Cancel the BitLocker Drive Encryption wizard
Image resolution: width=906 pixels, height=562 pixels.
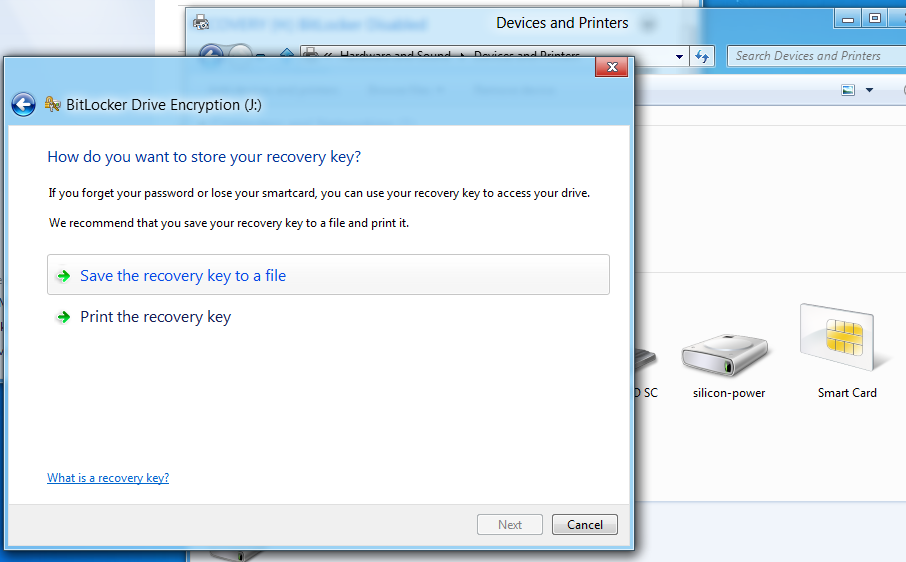tap(585, 524)
